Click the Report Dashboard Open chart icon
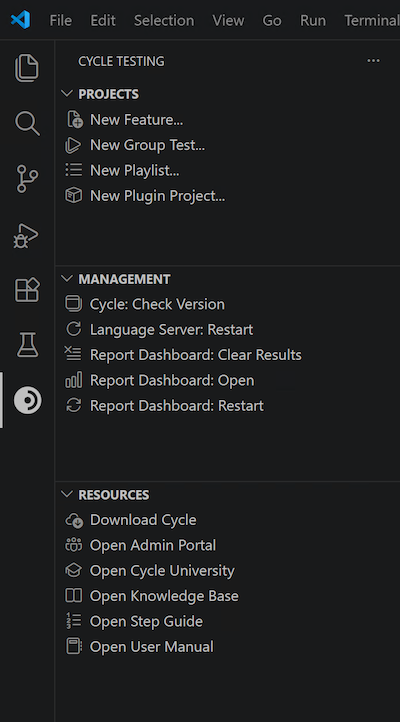The width and height of the screenshot is (400, 722). coord(74,380)
